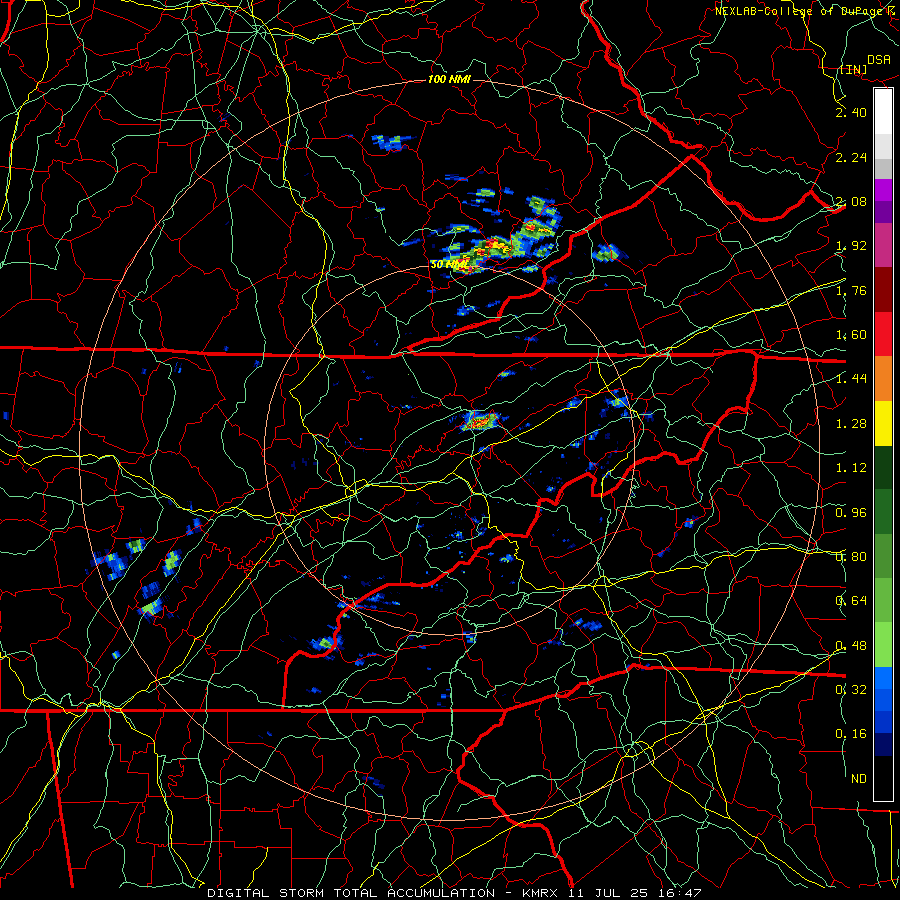Click the 0.64 legend value
900x900 pixels.
851,601
